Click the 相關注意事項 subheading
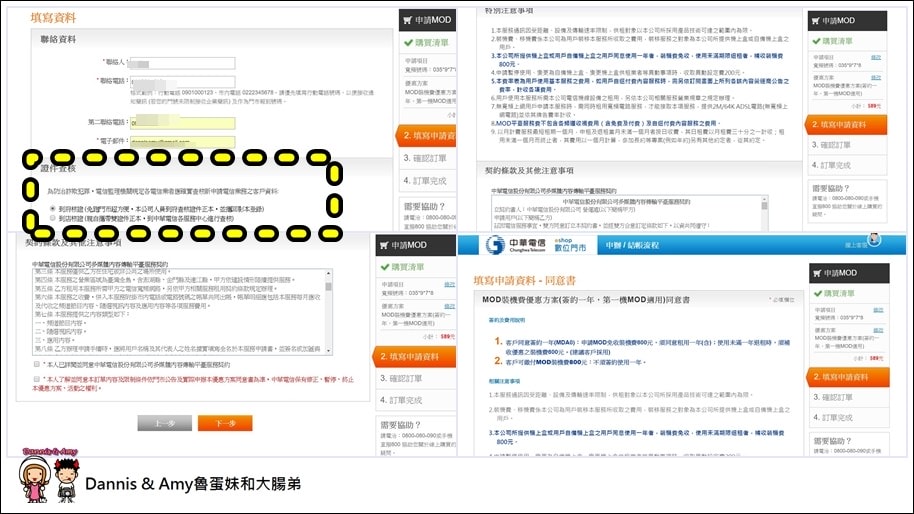Screen dimensions: 914x514 click(504, 381)
